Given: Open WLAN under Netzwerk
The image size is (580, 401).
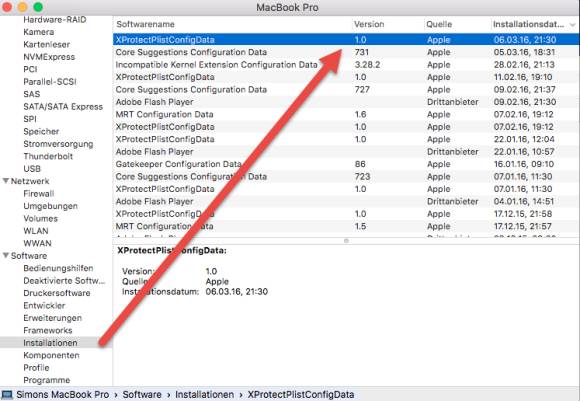Looking at the screenshot, I should click(x=36, y=231).
